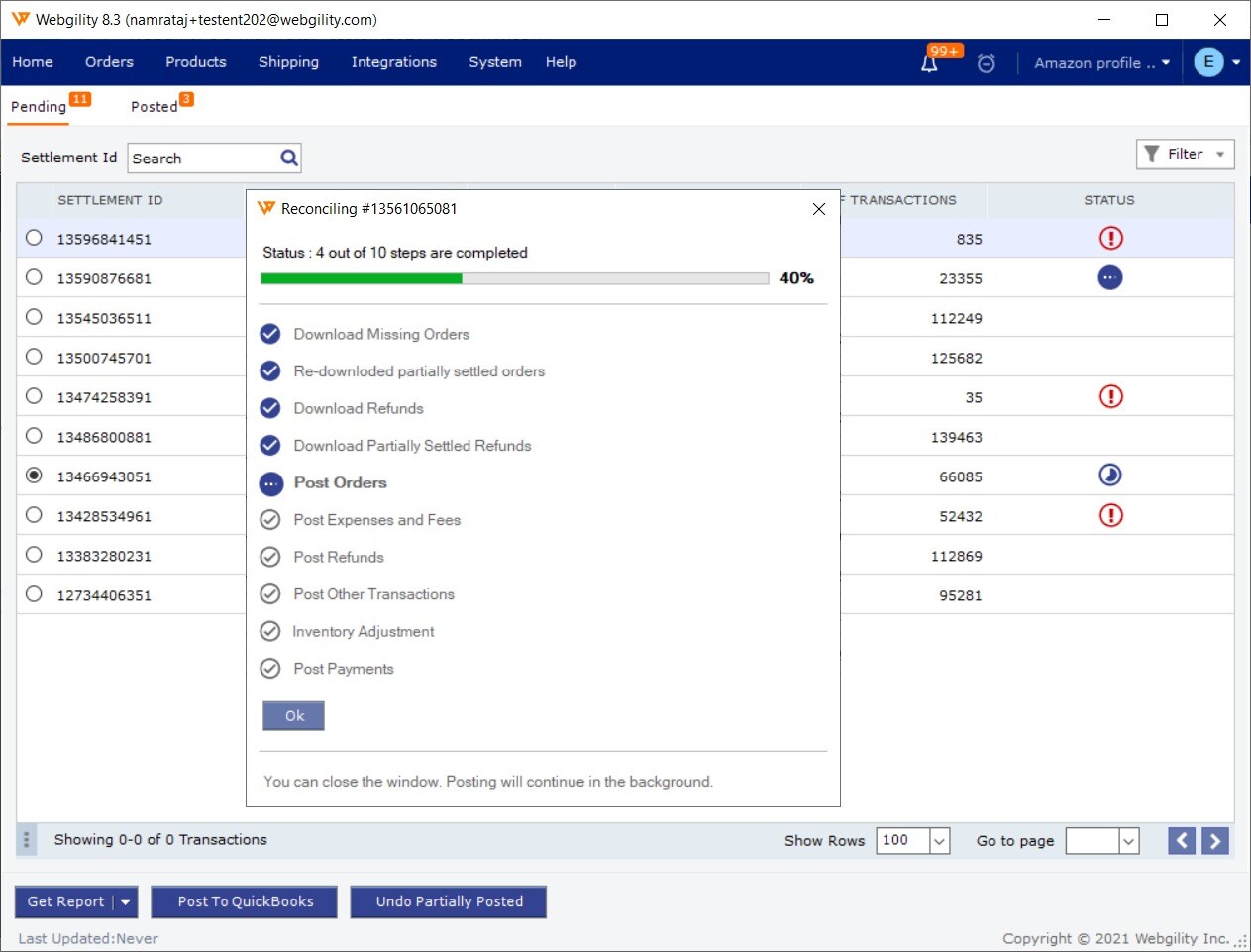Select settlement 13590876681 radio button
Screen dimensions: 1251x952
[x=34, y=277]
